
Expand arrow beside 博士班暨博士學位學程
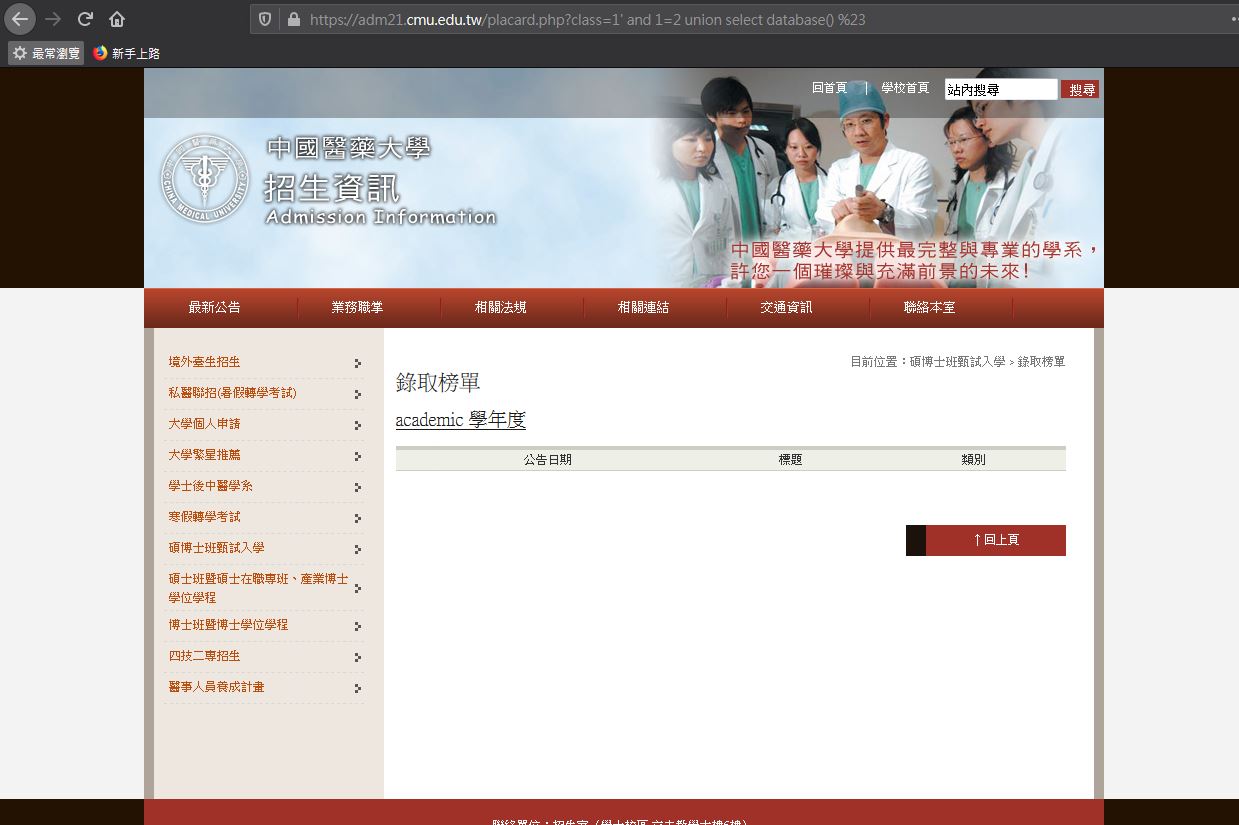tap(358, 627)
